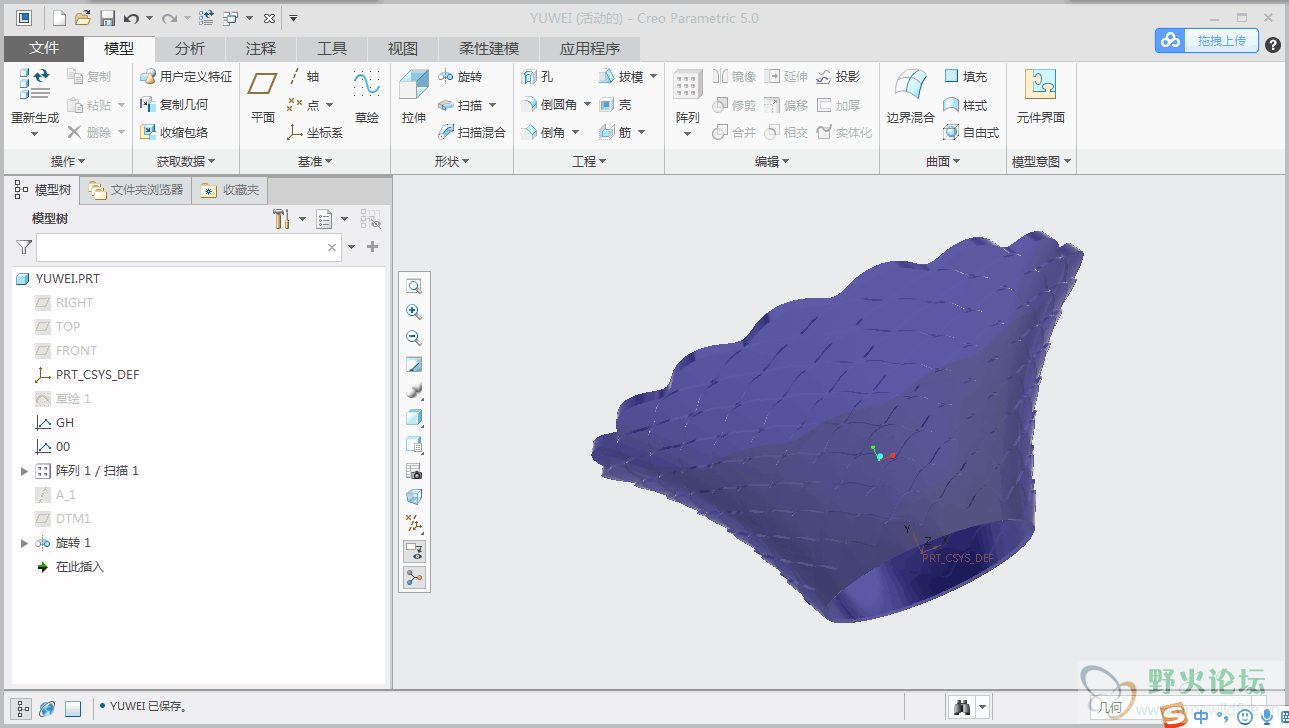
Task: Click the Pattern (阵列) icon
Action: click(x=687, y=86)
